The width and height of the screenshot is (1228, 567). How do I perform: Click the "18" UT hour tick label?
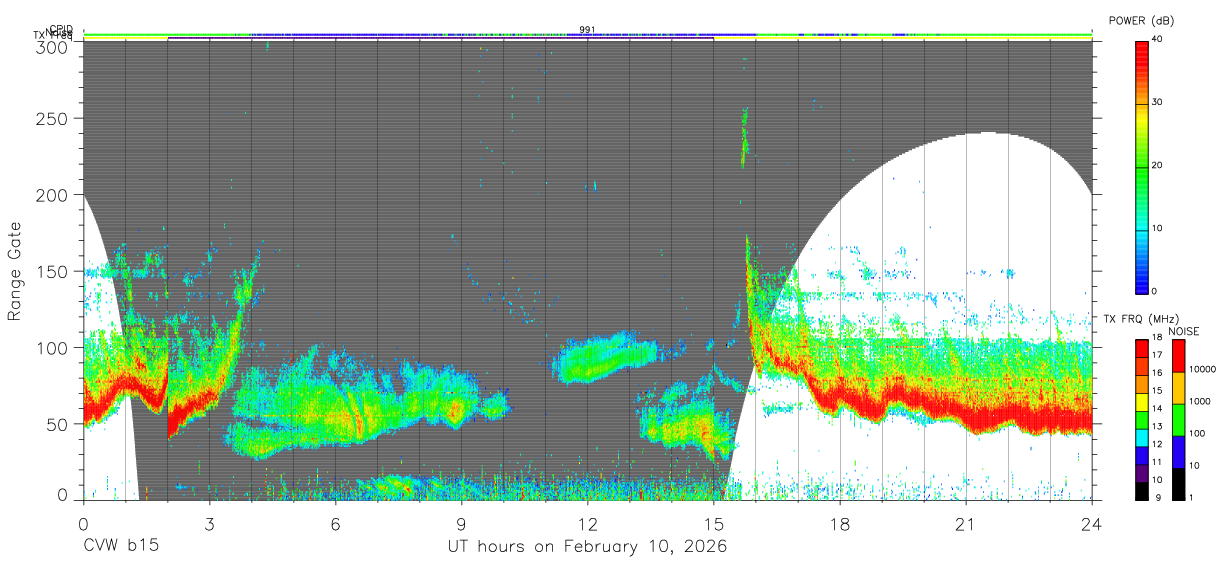pyautogui.click(x=839, y=525)
